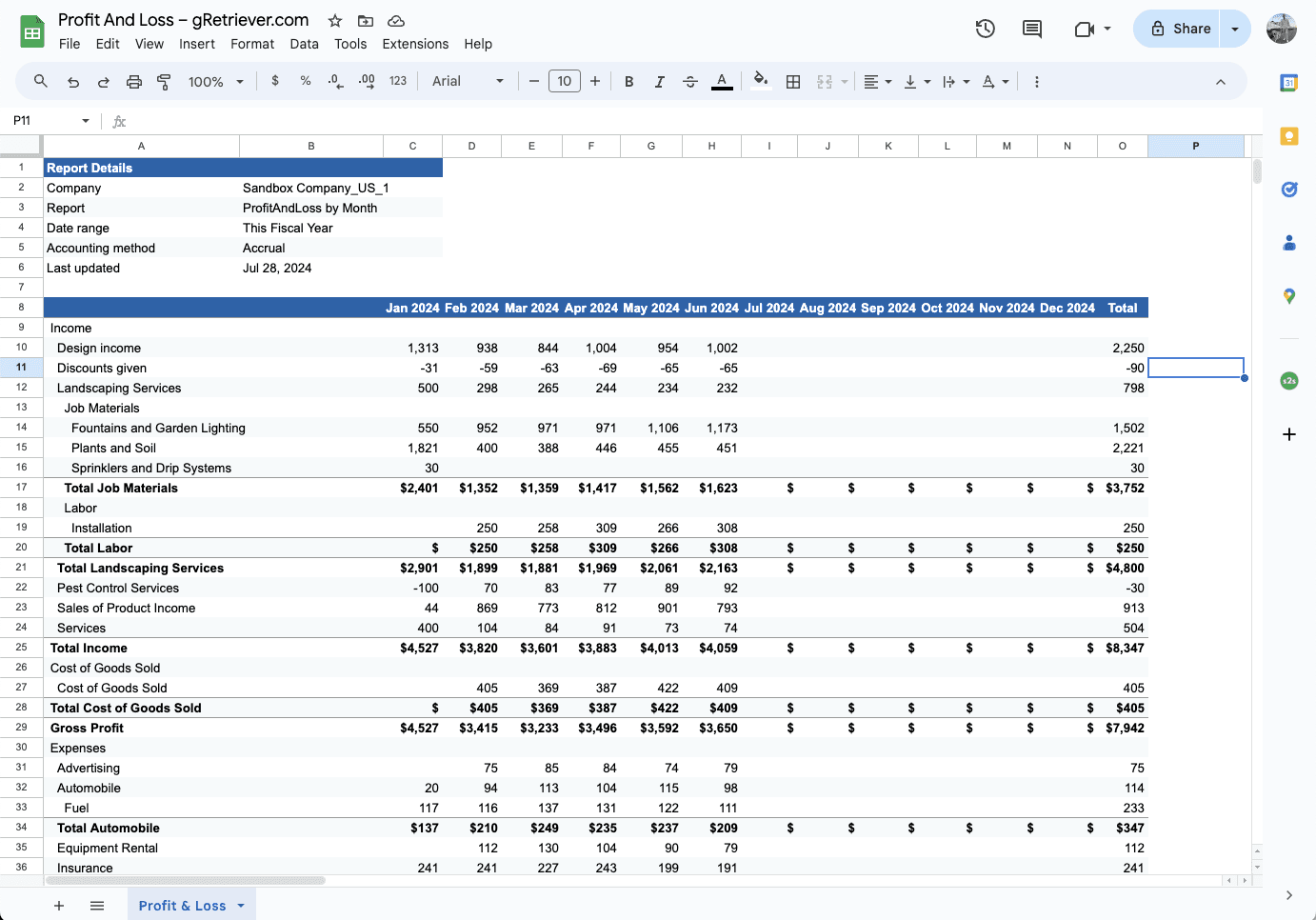
Task: Toggle bold formatting
Action: pos(628,82)
